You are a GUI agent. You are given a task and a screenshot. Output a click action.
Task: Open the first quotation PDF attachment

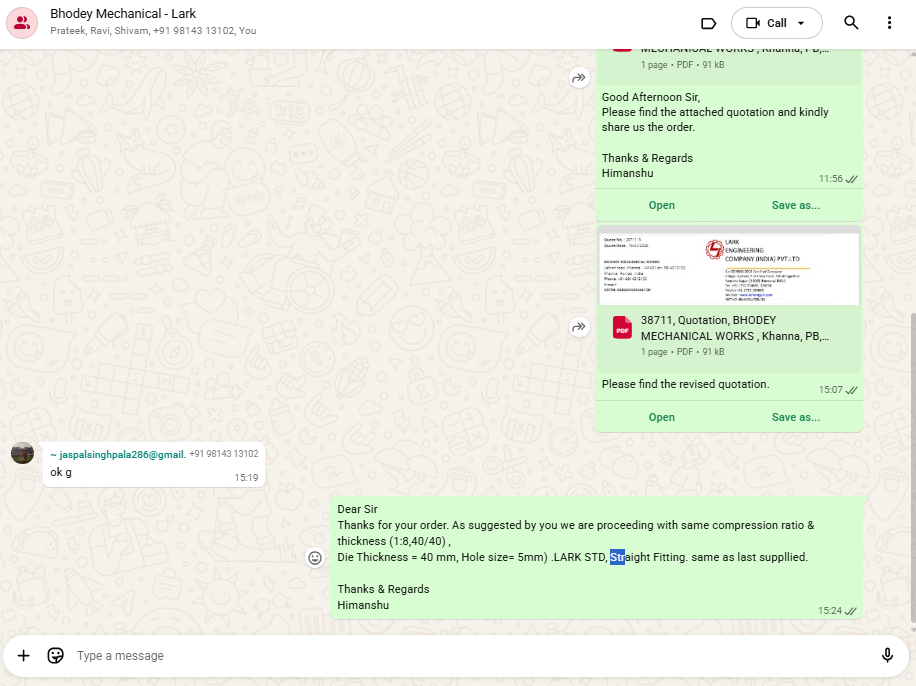(x=661, y=205)
